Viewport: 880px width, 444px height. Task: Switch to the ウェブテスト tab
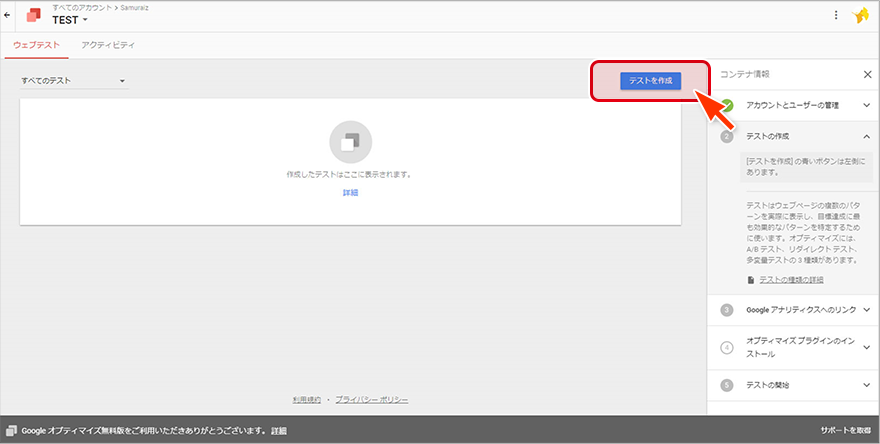click(36, 45)
